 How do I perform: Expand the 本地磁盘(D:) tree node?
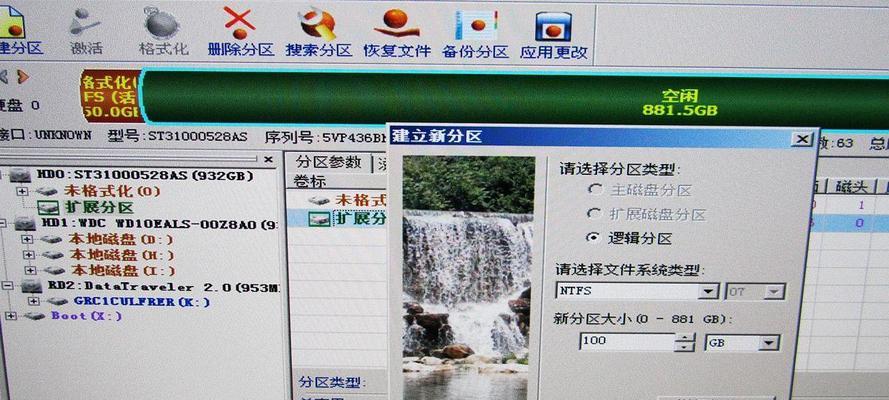(27, 240)
